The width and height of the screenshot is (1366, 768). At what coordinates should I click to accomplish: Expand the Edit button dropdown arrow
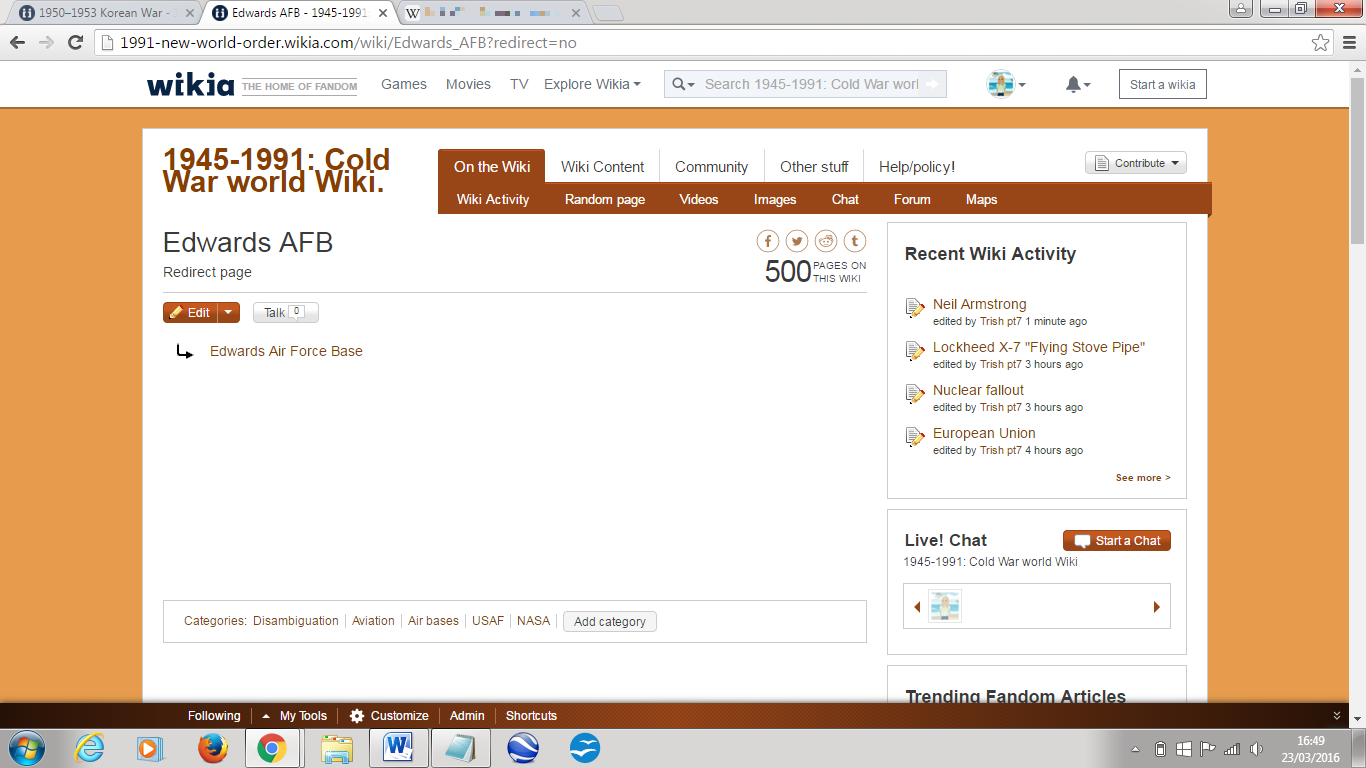pos(229,313)
